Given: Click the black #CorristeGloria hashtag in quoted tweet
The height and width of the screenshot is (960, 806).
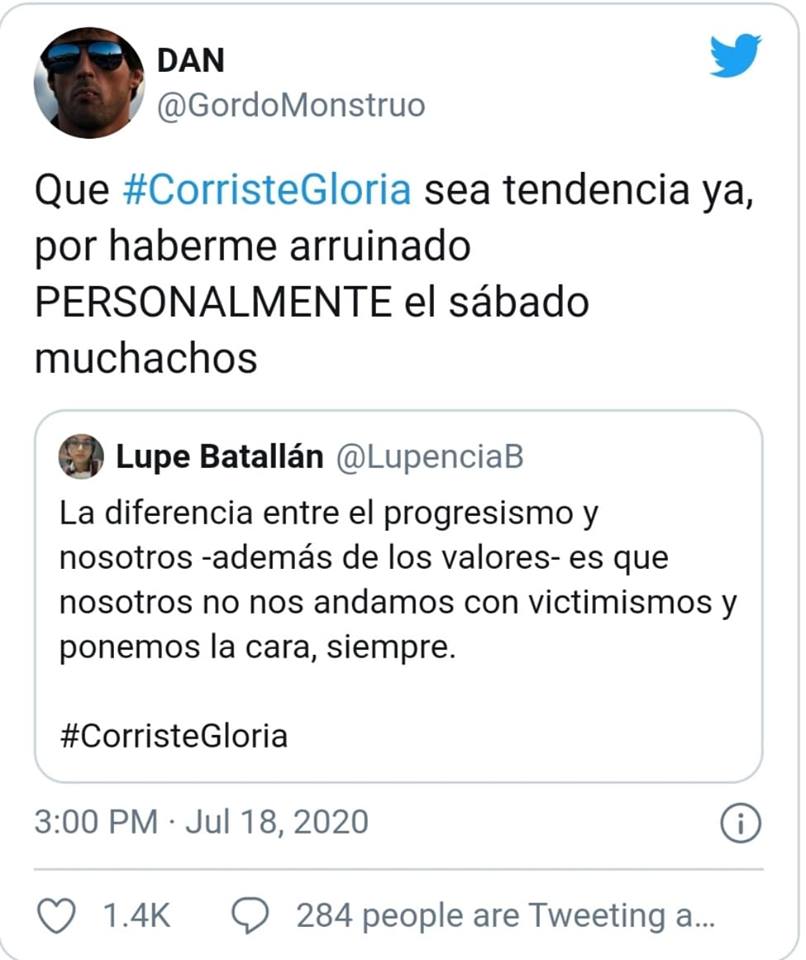Looking at the screenshot, I should pos(174,737).
